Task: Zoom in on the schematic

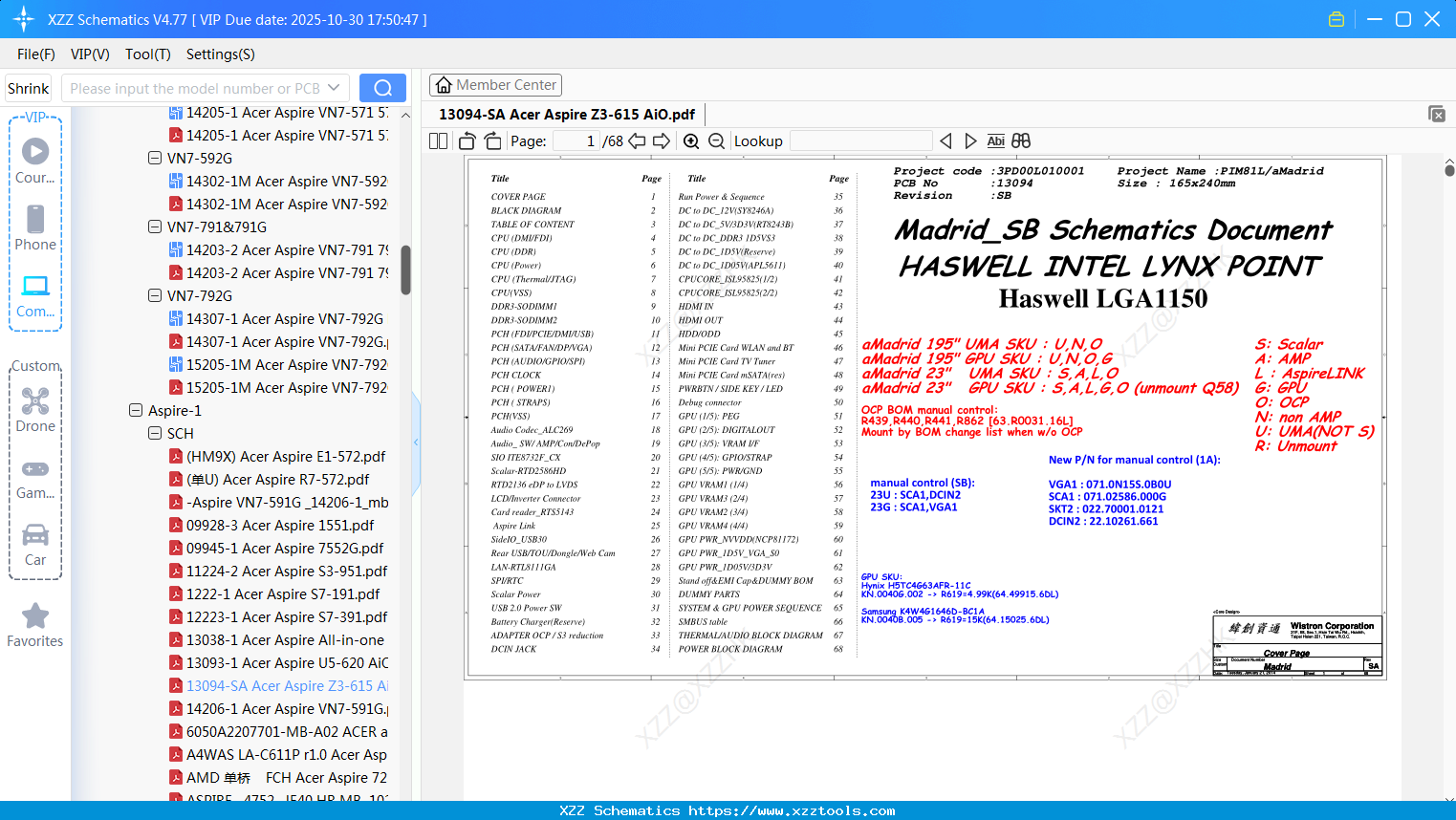Action: [691, 141]
